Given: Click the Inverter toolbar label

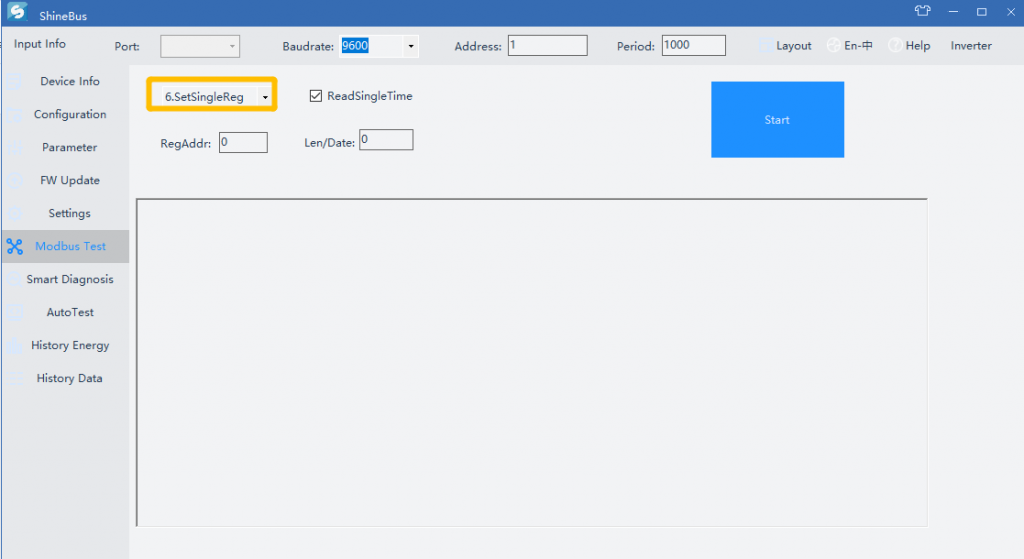Looking at the screenshot, I should coord(971,46).
